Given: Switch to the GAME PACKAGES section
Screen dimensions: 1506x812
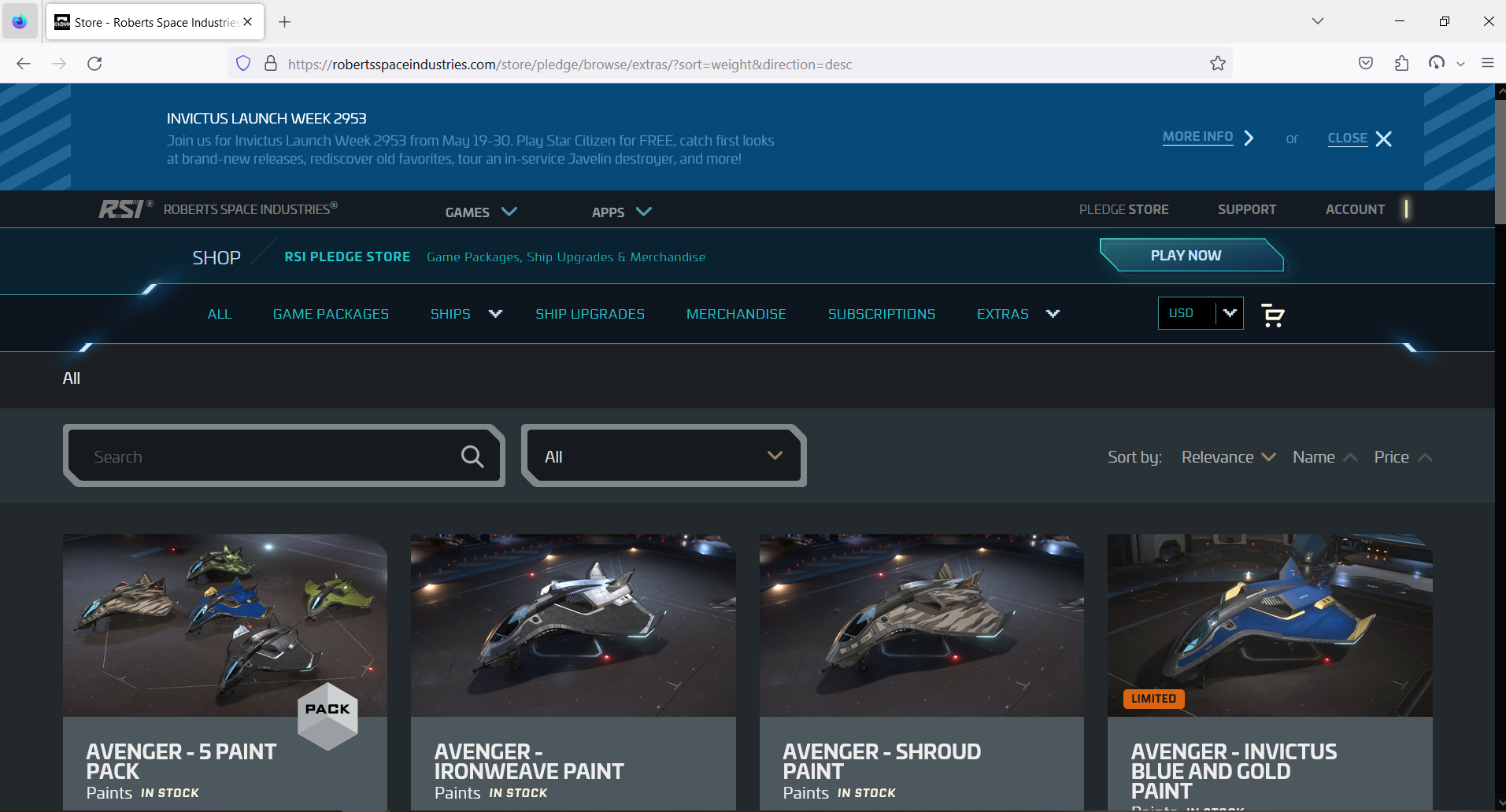Looking at the screenshot, I should [331, 313].
